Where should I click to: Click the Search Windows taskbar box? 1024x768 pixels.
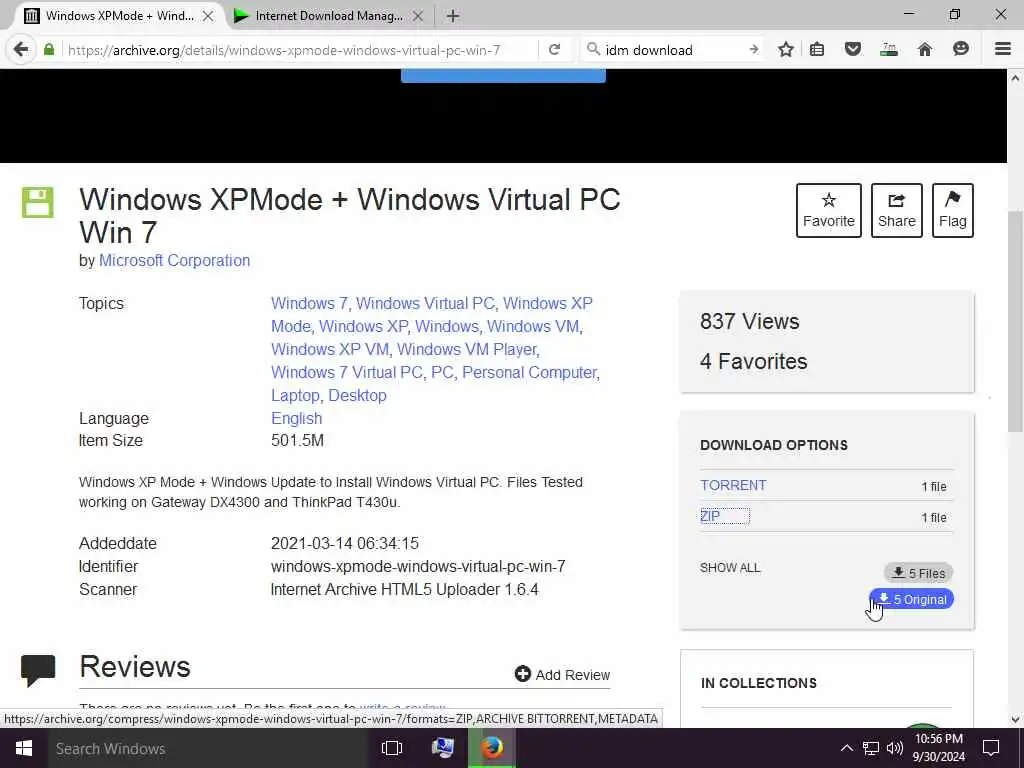(208, 748)
